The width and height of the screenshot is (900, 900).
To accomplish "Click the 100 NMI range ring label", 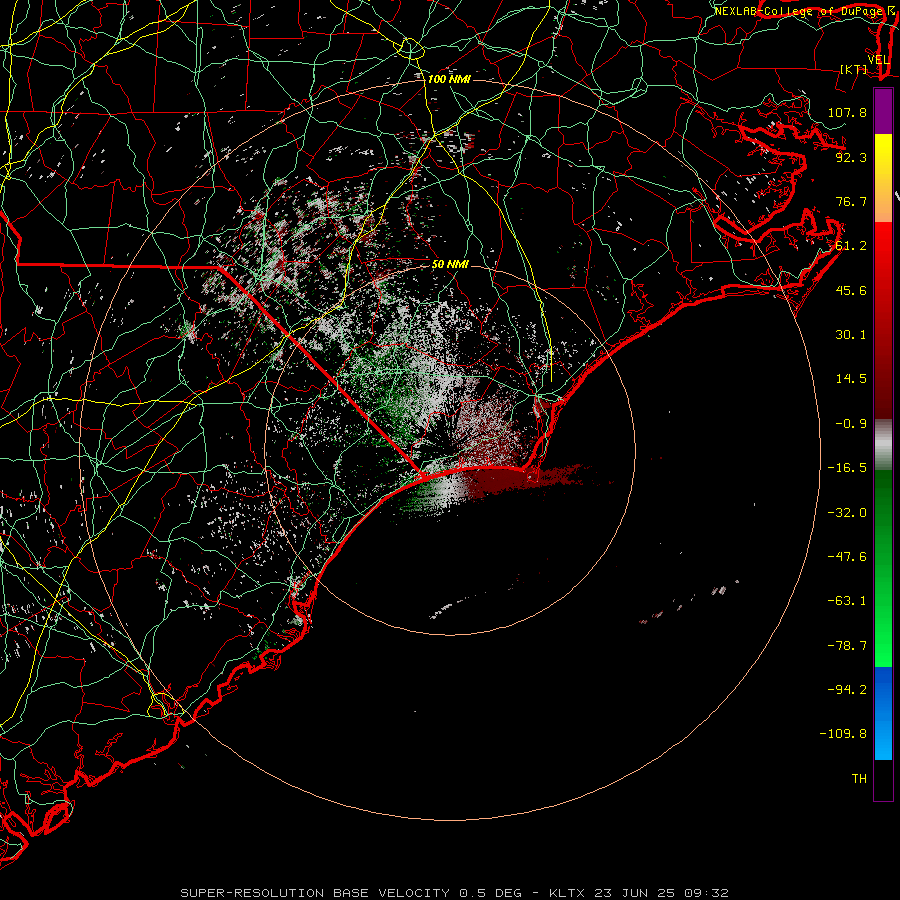I will (449, 79).
